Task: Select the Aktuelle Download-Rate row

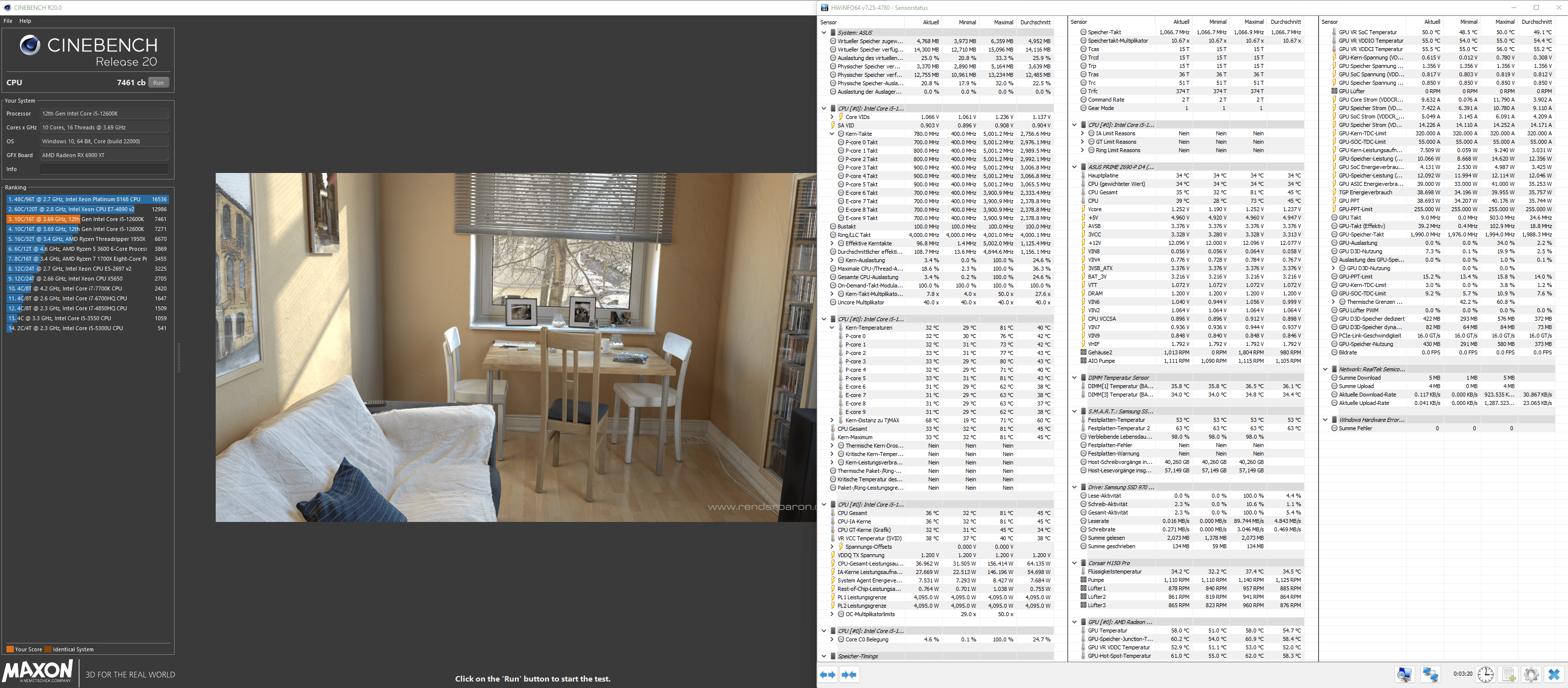Action: pos(1443,395)
